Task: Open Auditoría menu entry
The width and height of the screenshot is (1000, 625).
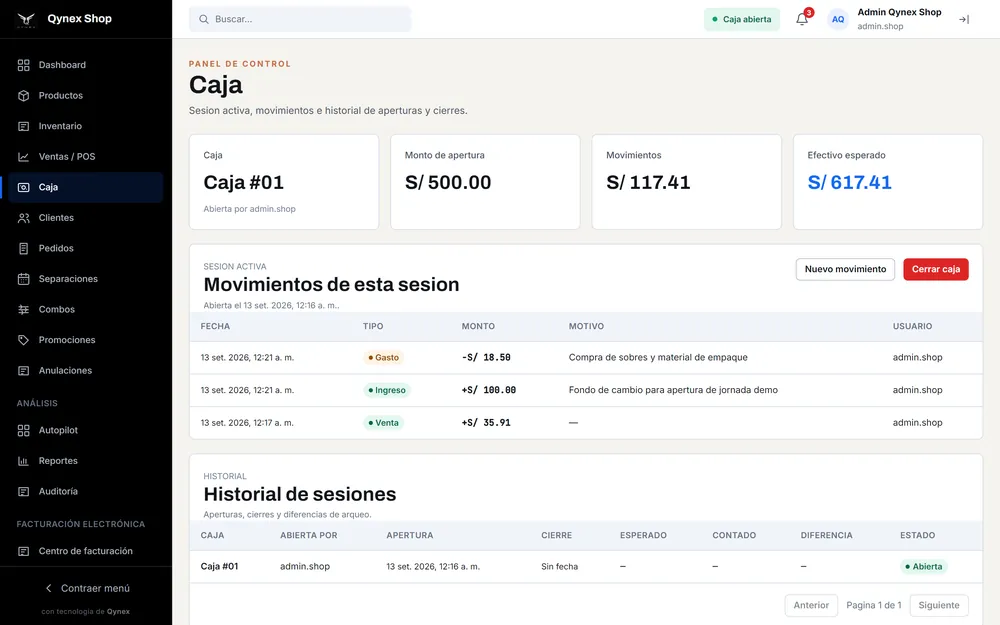Action: [86, 492]
